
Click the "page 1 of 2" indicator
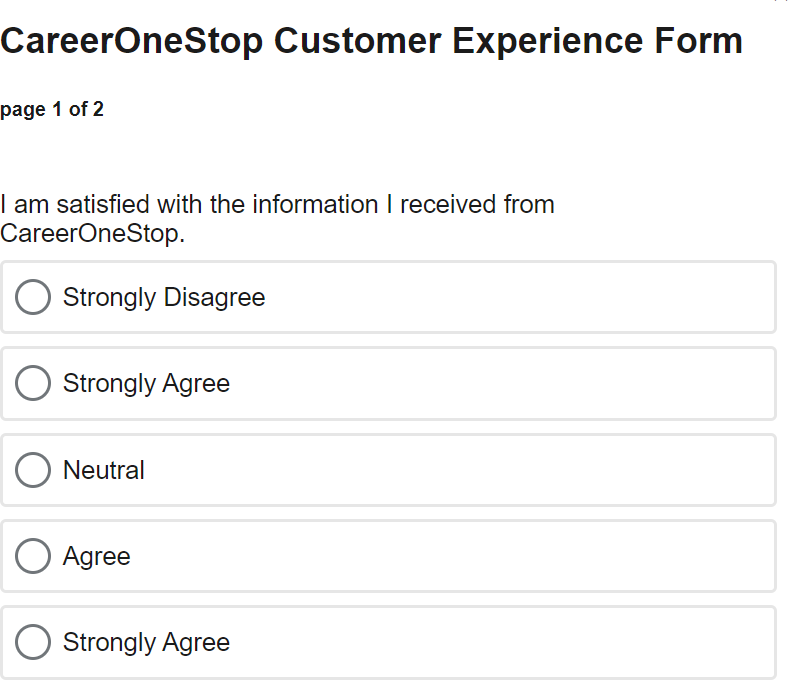pyautogui.click(x=52, y=109)
